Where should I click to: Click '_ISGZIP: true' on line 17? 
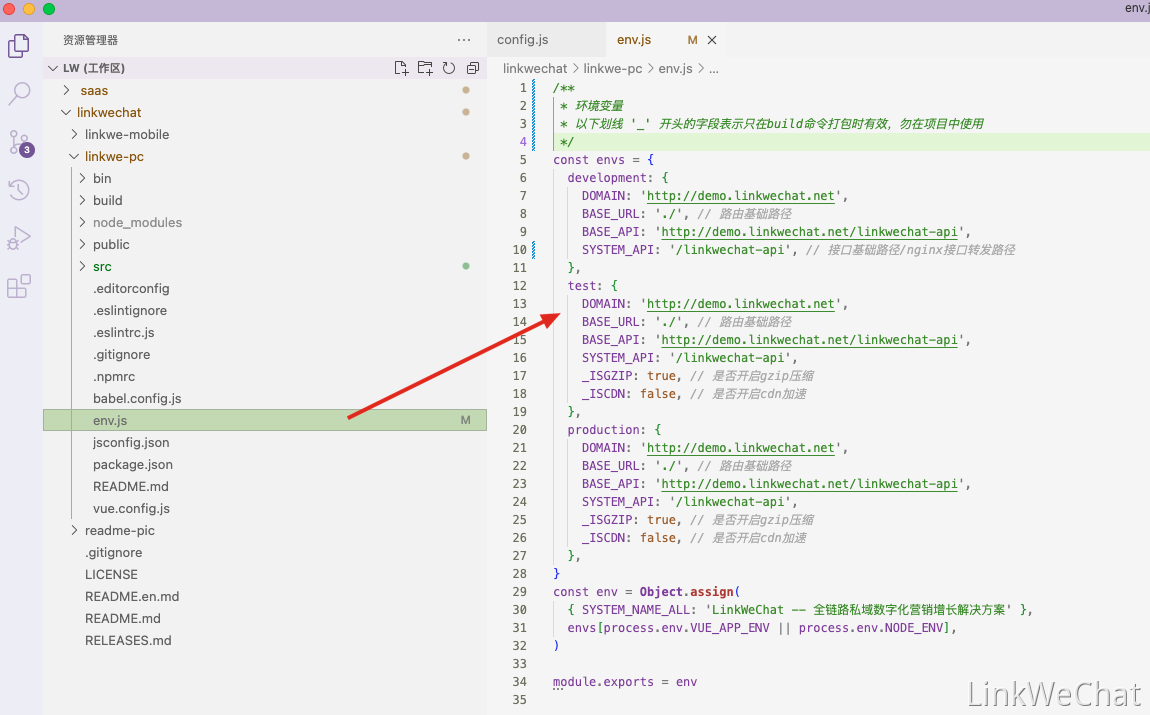pos(631,375)
